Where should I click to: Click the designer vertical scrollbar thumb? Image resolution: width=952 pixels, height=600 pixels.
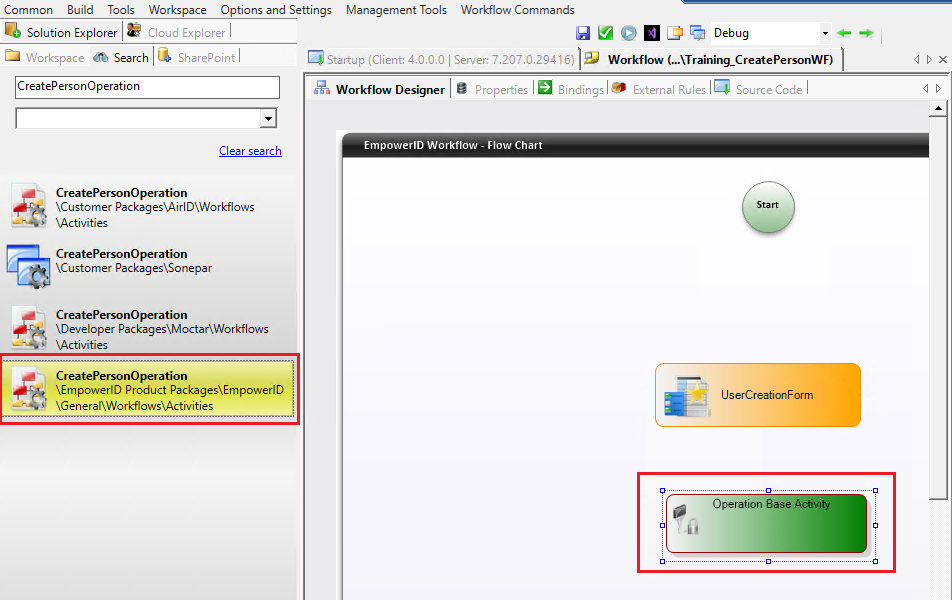(x=938, y=308)
